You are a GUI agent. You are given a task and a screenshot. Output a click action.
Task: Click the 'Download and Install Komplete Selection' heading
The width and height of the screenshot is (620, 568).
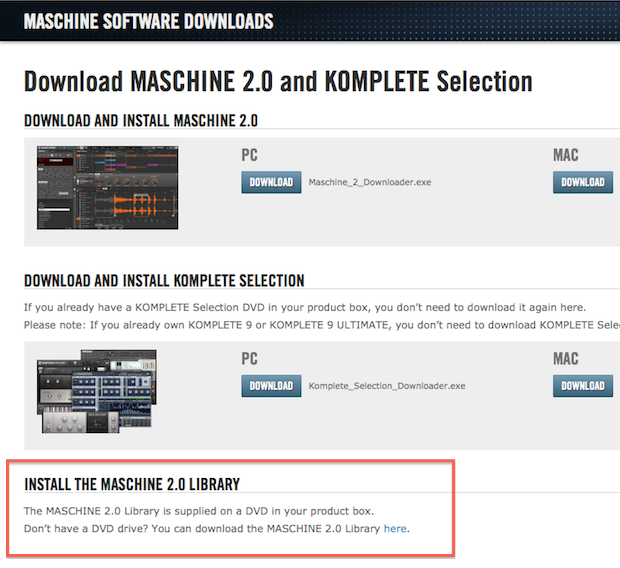[163, 280]
